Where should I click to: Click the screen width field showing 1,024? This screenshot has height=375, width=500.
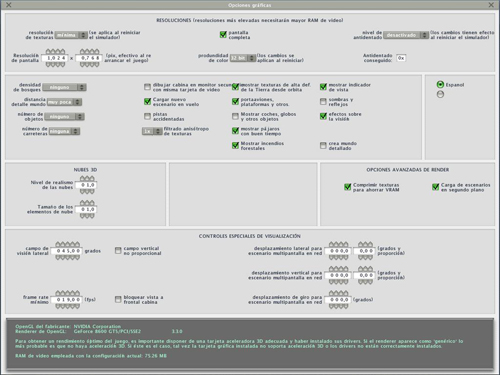55,58
